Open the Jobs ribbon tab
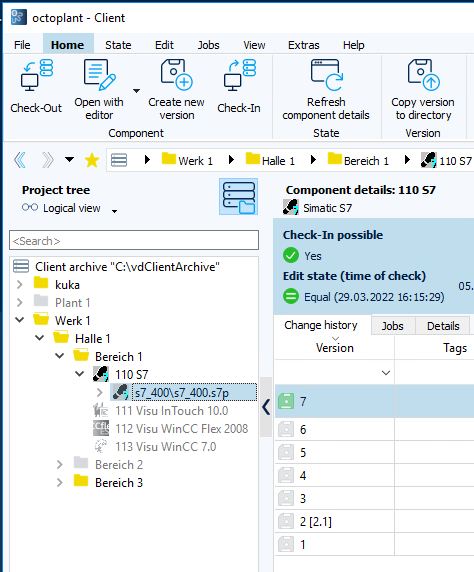 (209, 45)
